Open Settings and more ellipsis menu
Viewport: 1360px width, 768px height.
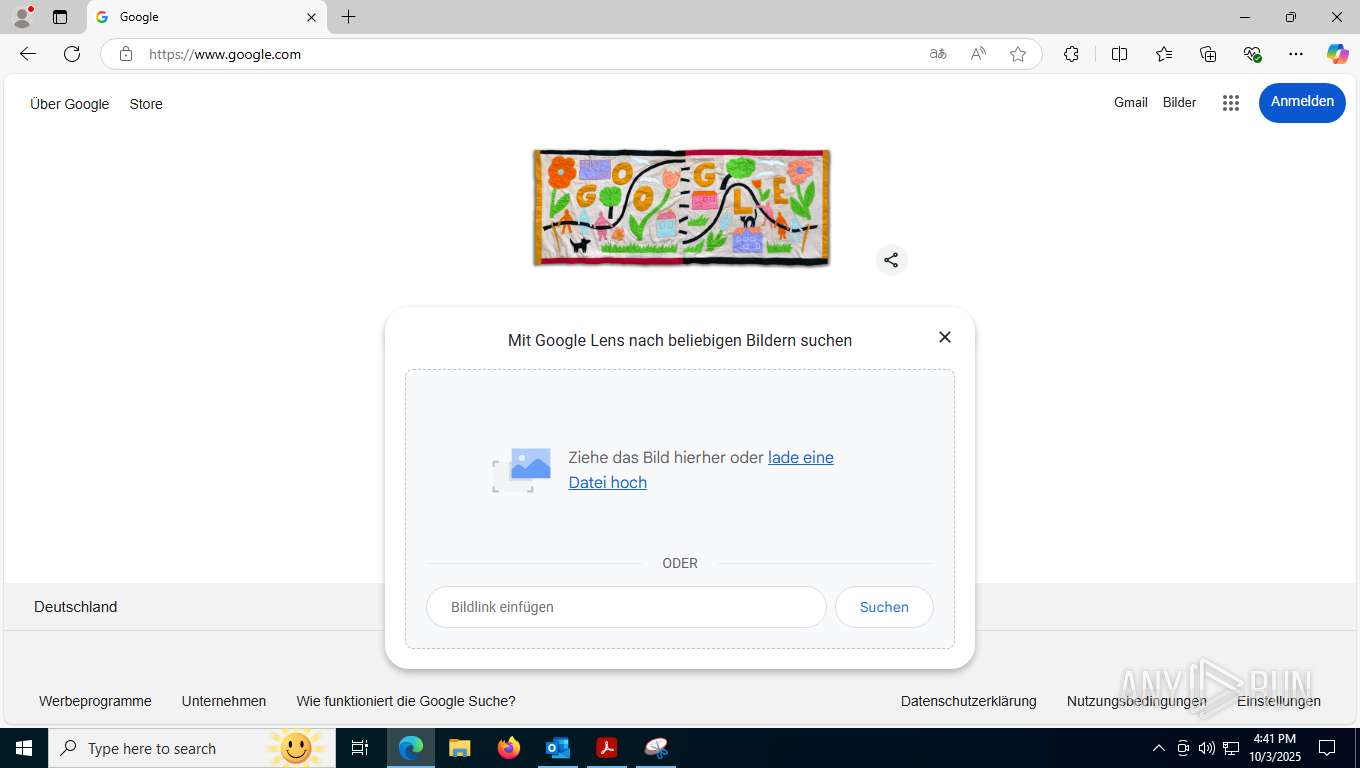point(1296,54)
